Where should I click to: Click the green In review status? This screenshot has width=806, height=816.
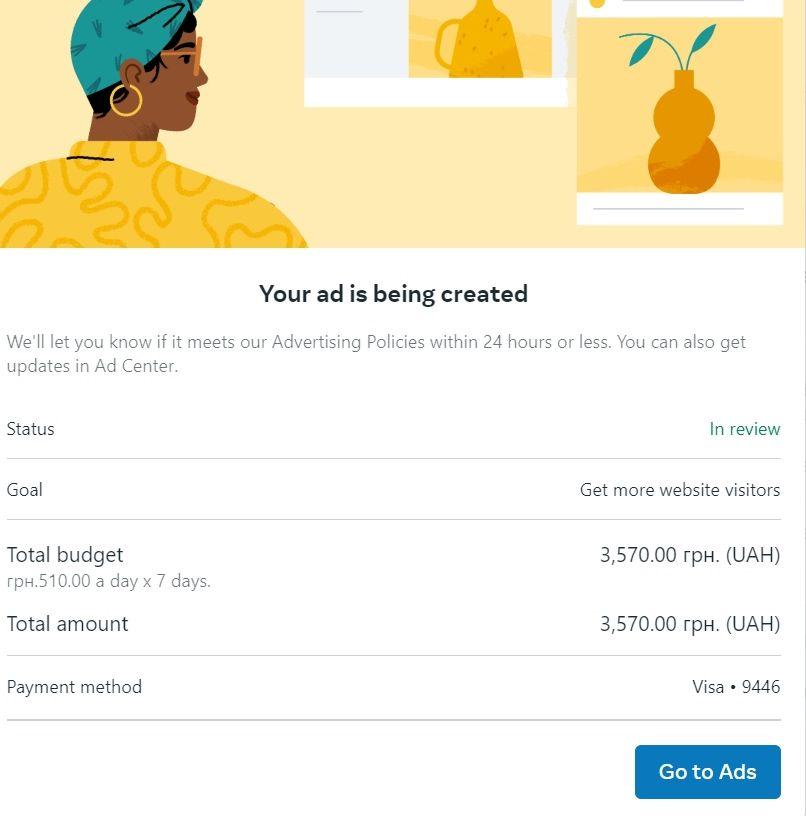(x=744, y=429)
